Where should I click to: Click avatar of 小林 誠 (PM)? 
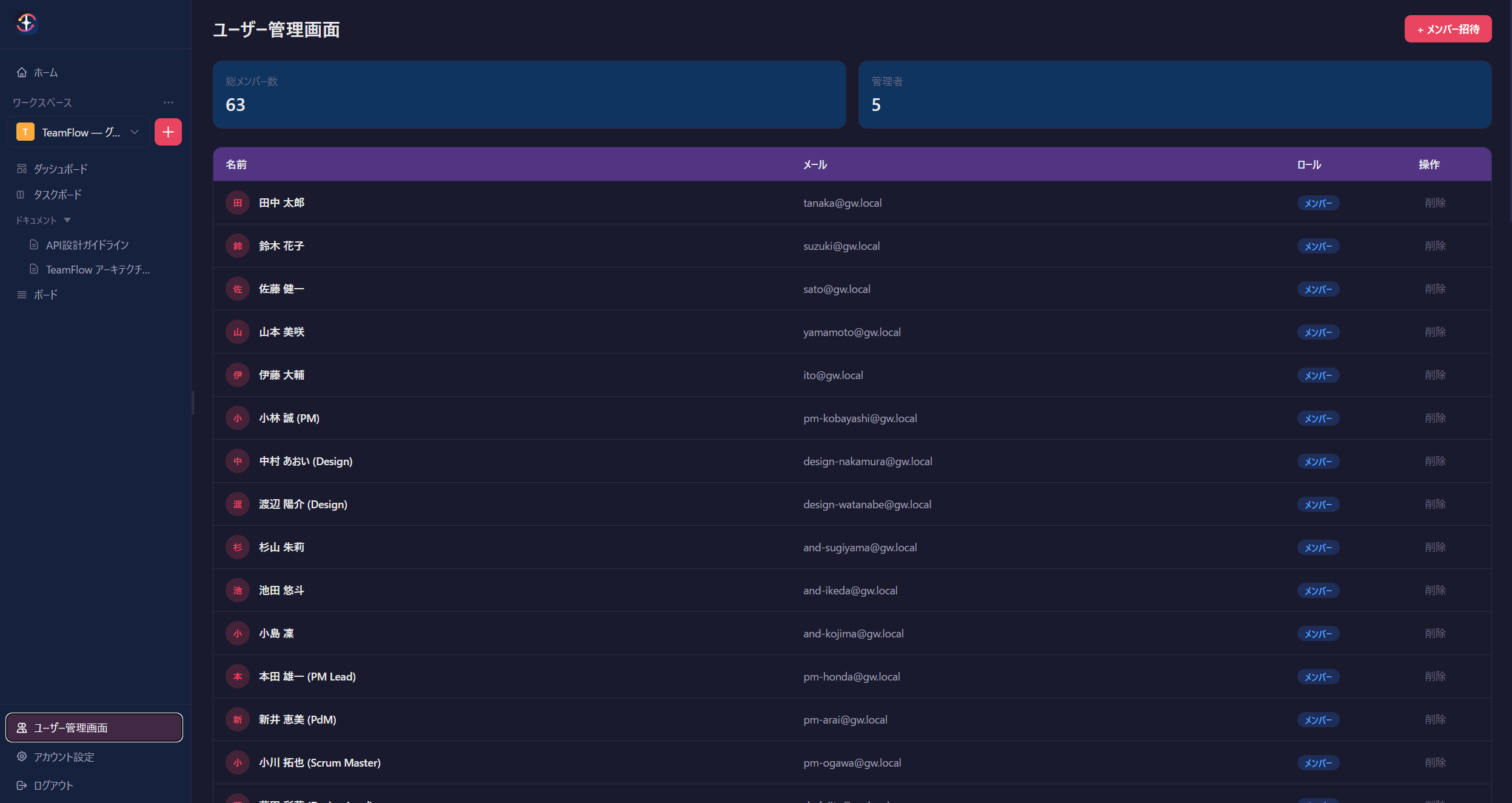click(238, 418)
